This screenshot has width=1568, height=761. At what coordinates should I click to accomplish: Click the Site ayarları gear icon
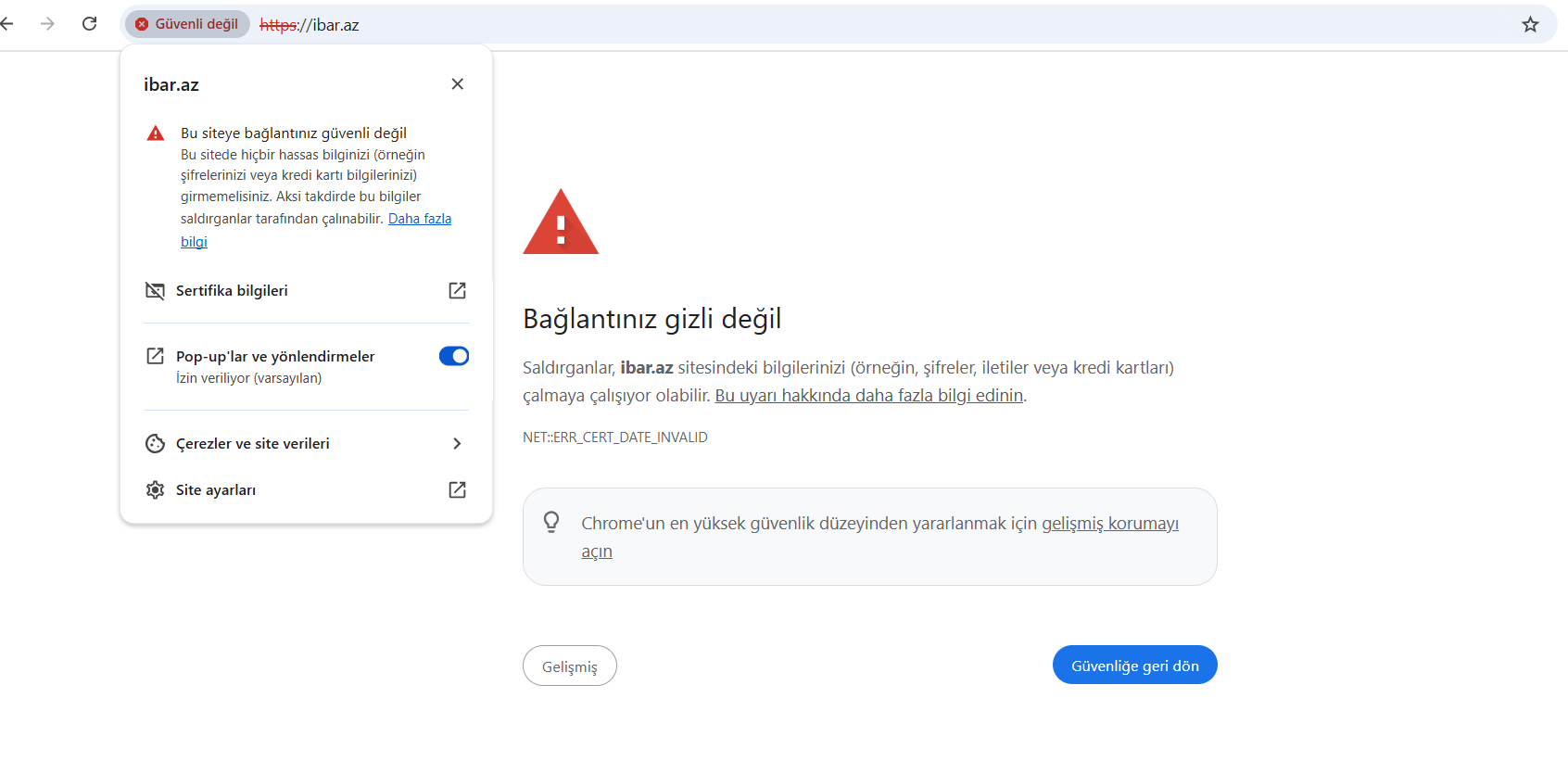click(155, 490)
